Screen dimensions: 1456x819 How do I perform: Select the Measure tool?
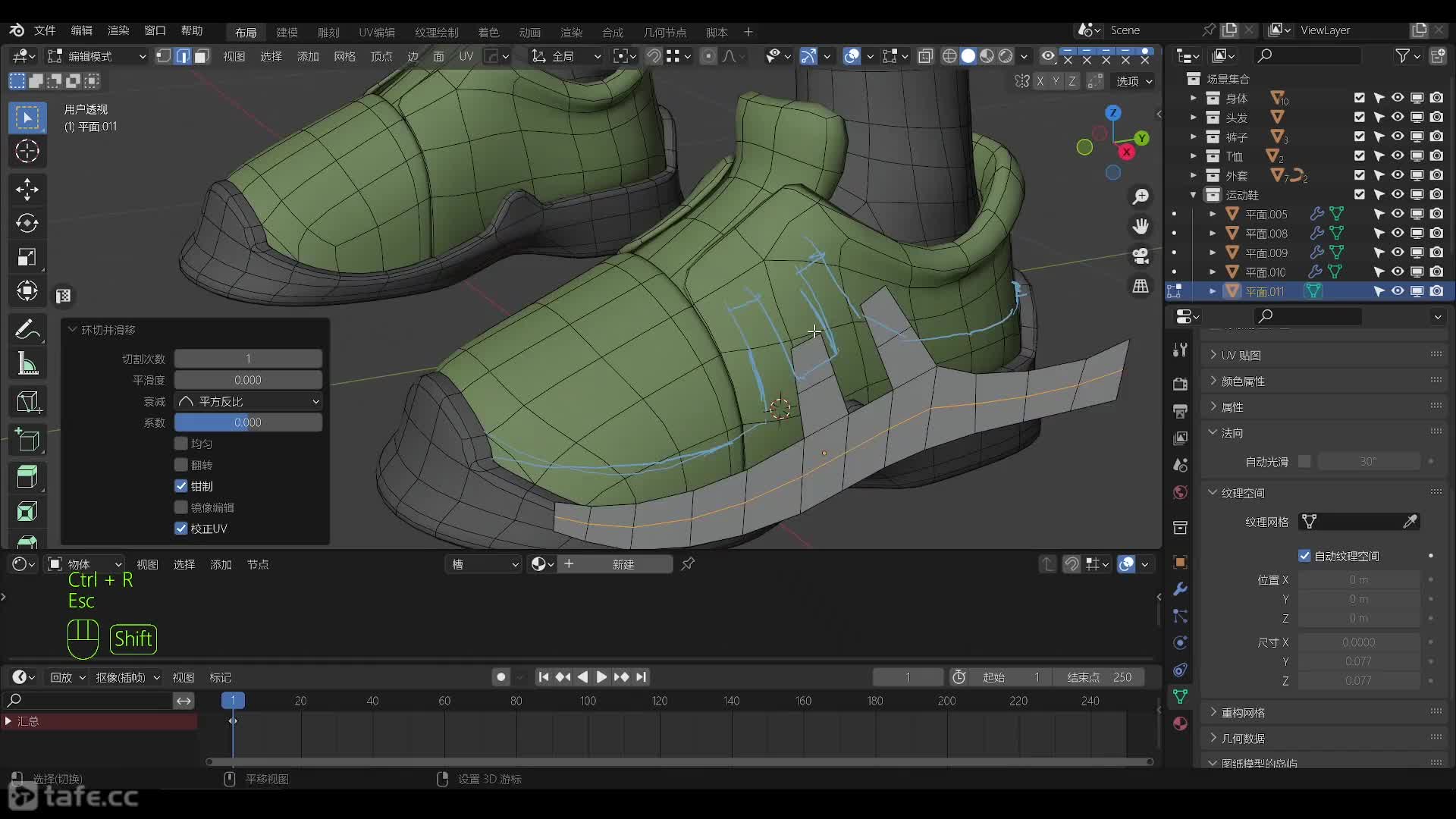click(x=27, y=364)
